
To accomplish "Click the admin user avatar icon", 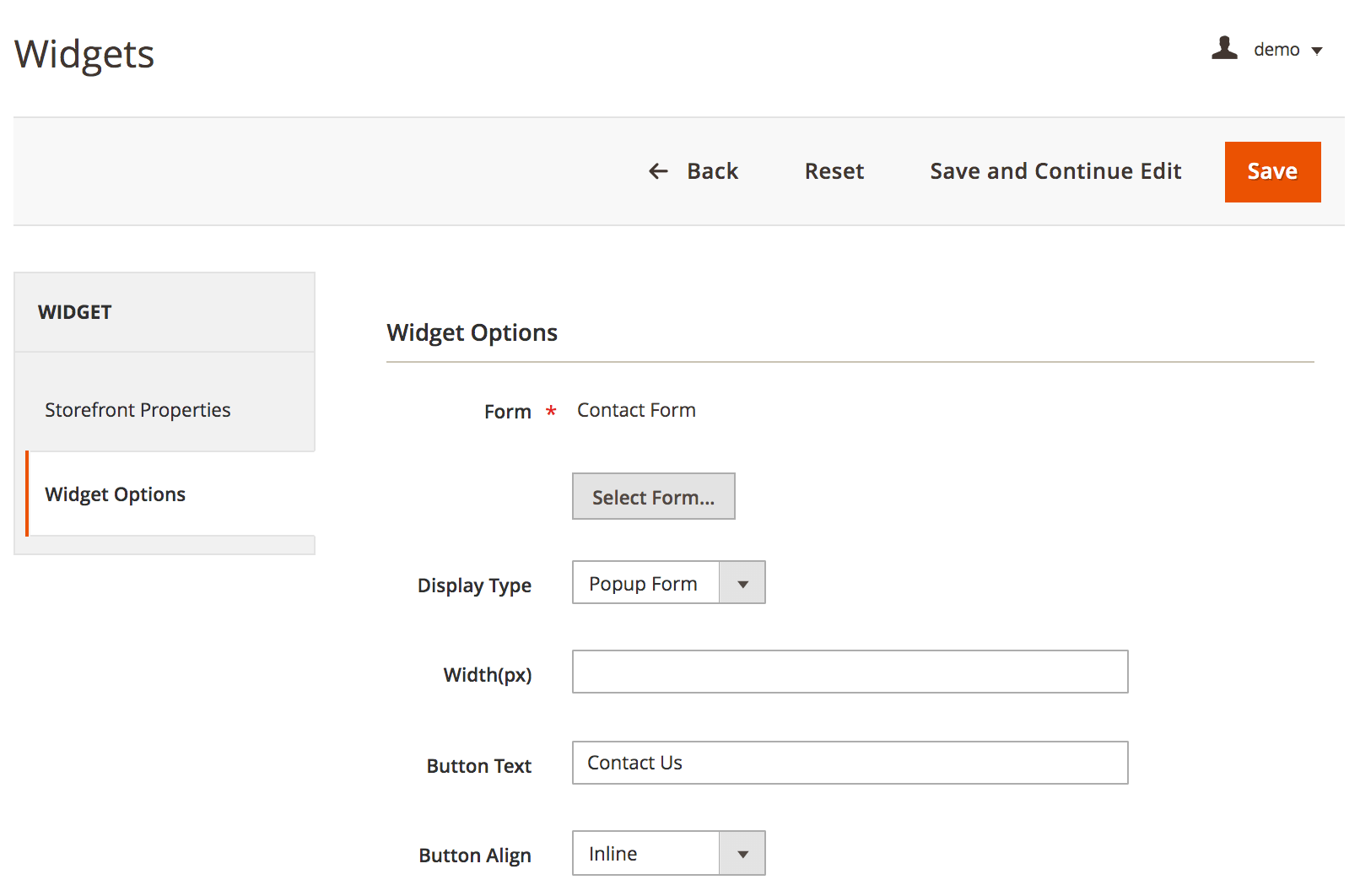I will pos(1224,49).
